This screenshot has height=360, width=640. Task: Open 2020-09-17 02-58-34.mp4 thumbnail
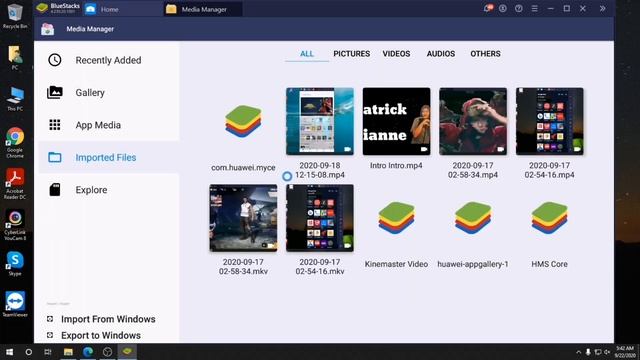pyautogui.click(x=473, y=121)
